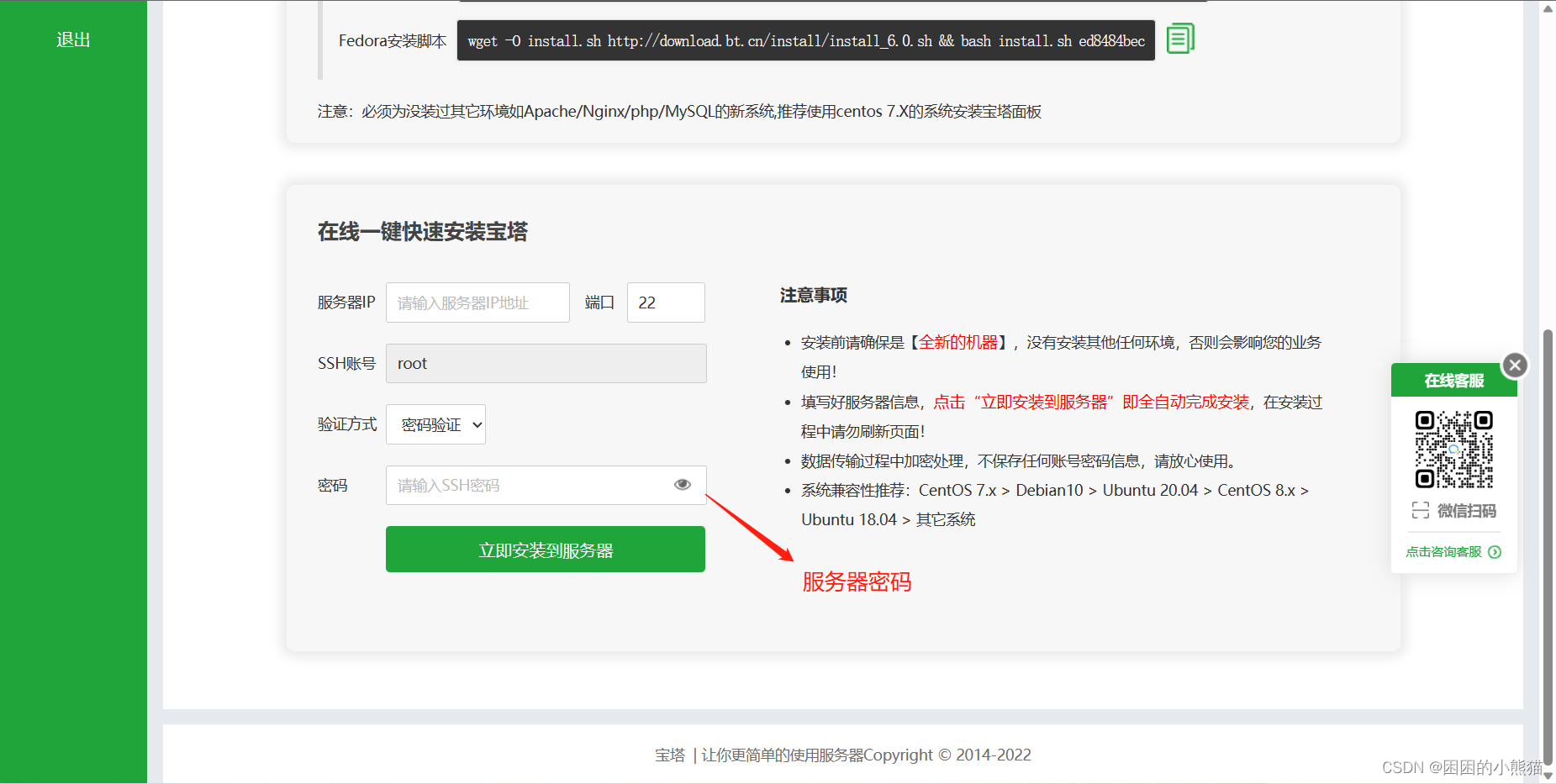Viewport: 1556px width, 784px height.
Task: Open the 验证方式 dropdown
Action: click(435, 424)
